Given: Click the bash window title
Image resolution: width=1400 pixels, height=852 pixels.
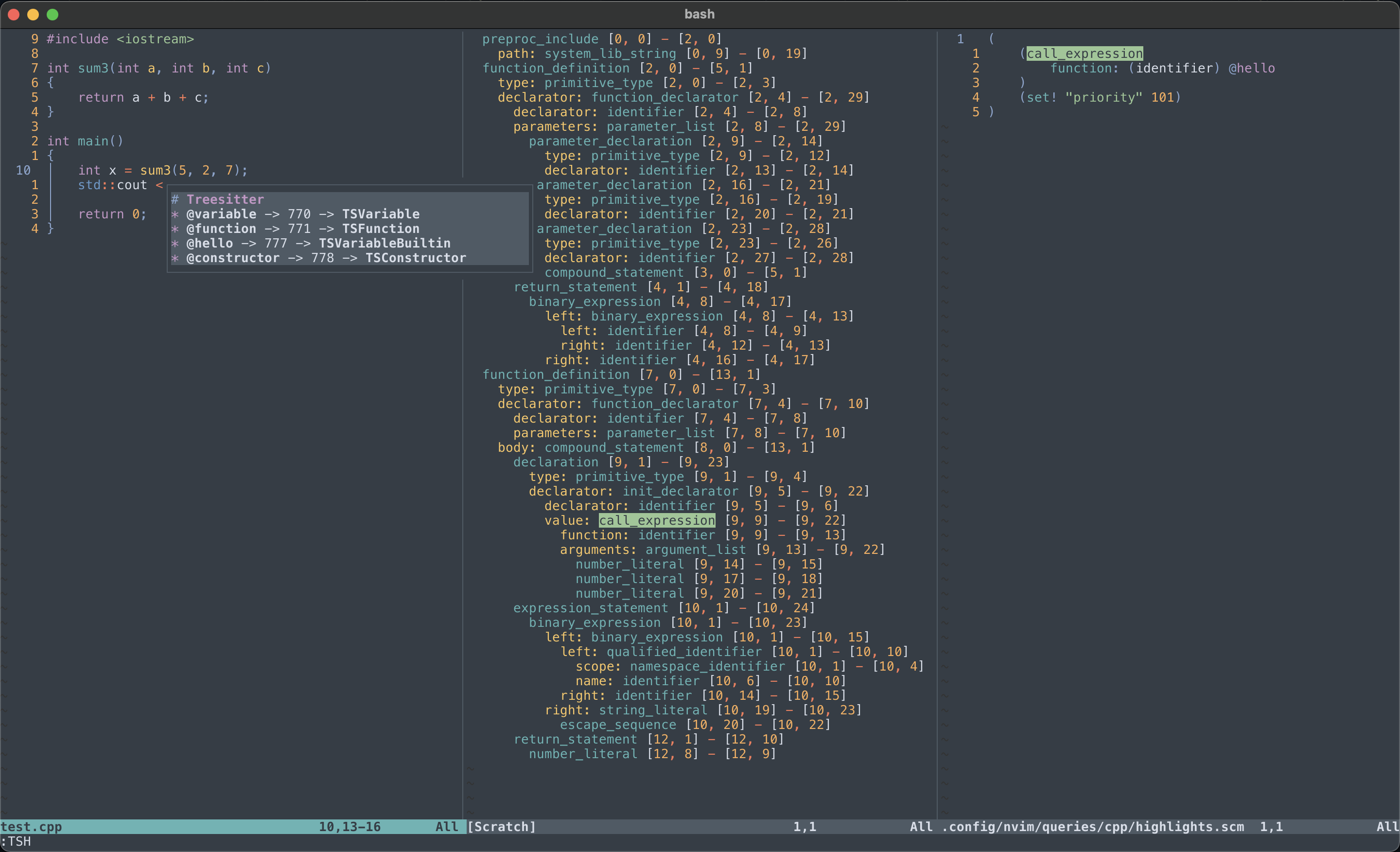Looking at the screenshot, I should coord(699,14).
